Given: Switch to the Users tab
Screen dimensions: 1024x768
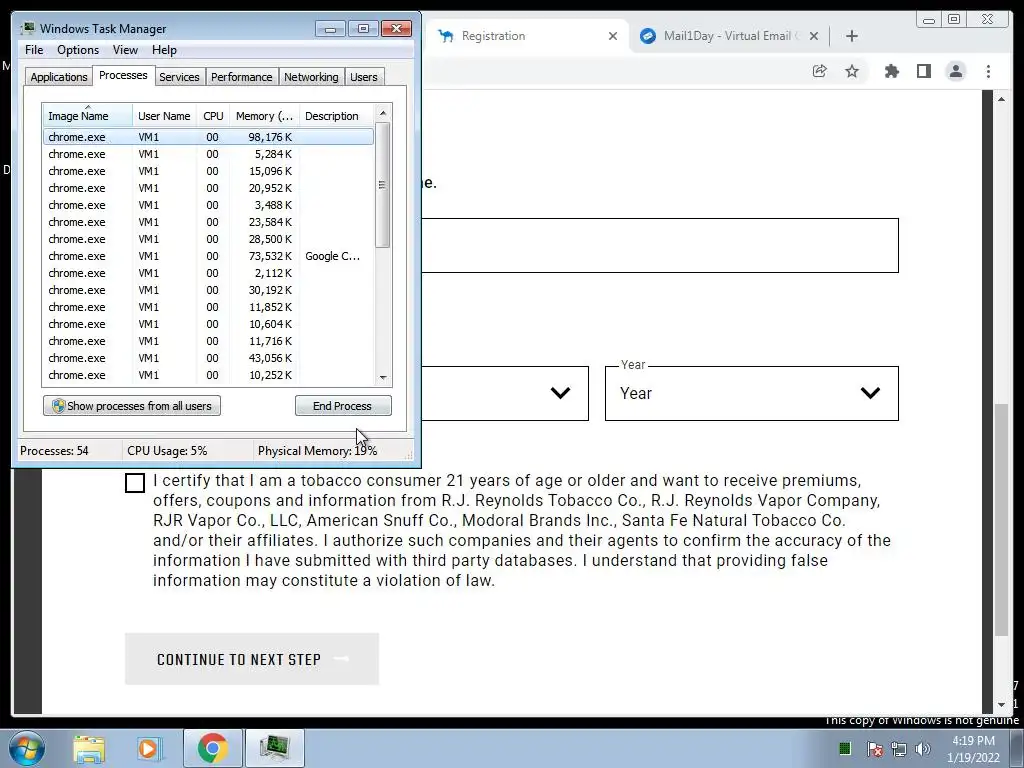Looking at the screenshot, I should (363, 76).
